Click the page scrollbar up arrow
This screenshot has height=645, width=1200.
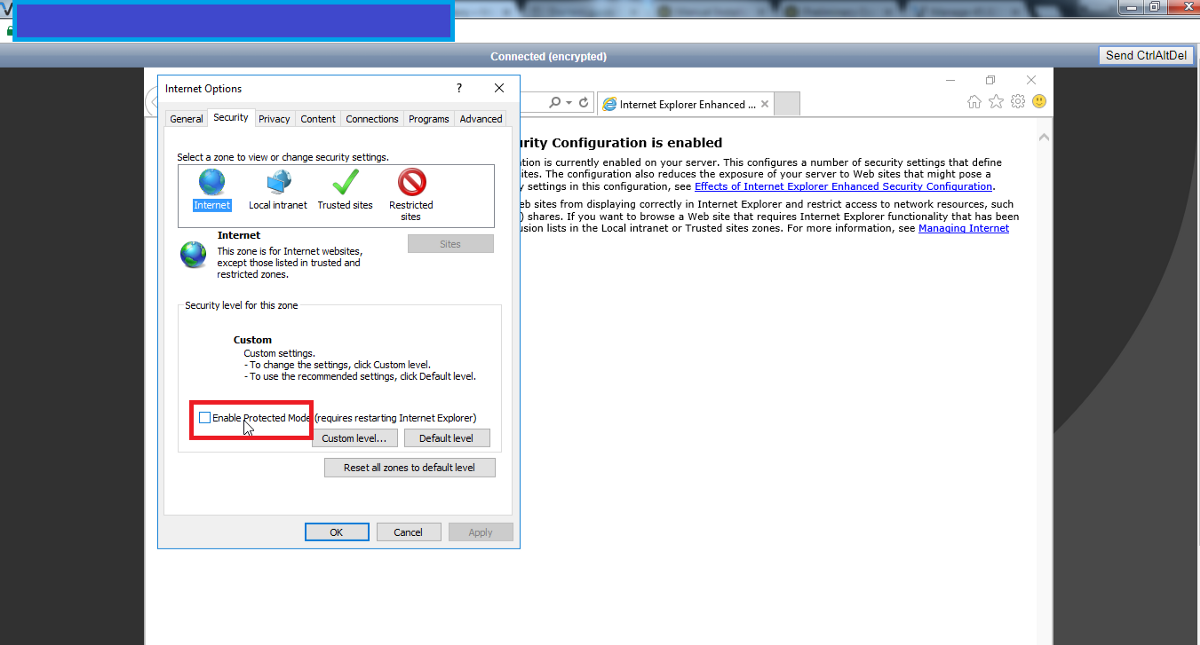click(1044, 136)
